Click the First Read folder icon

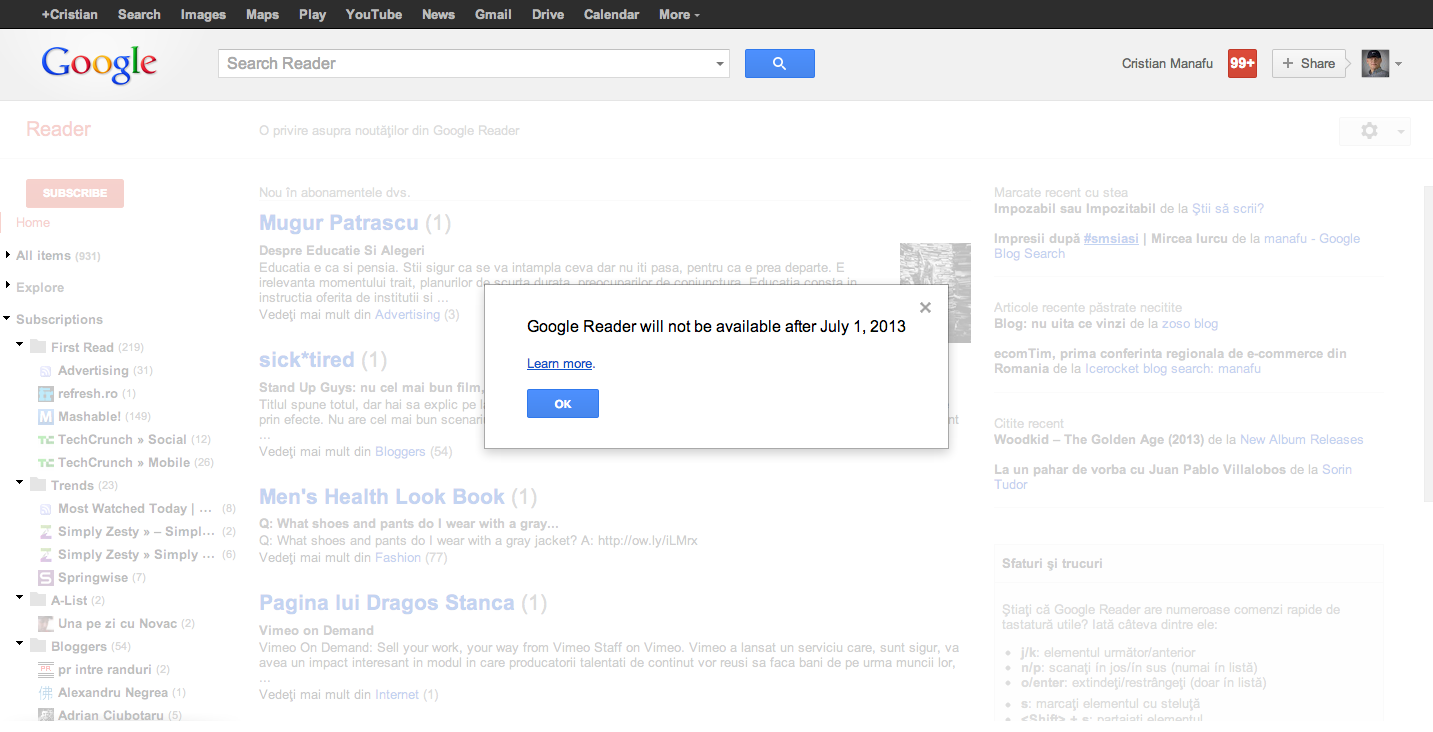click(38, 347)
